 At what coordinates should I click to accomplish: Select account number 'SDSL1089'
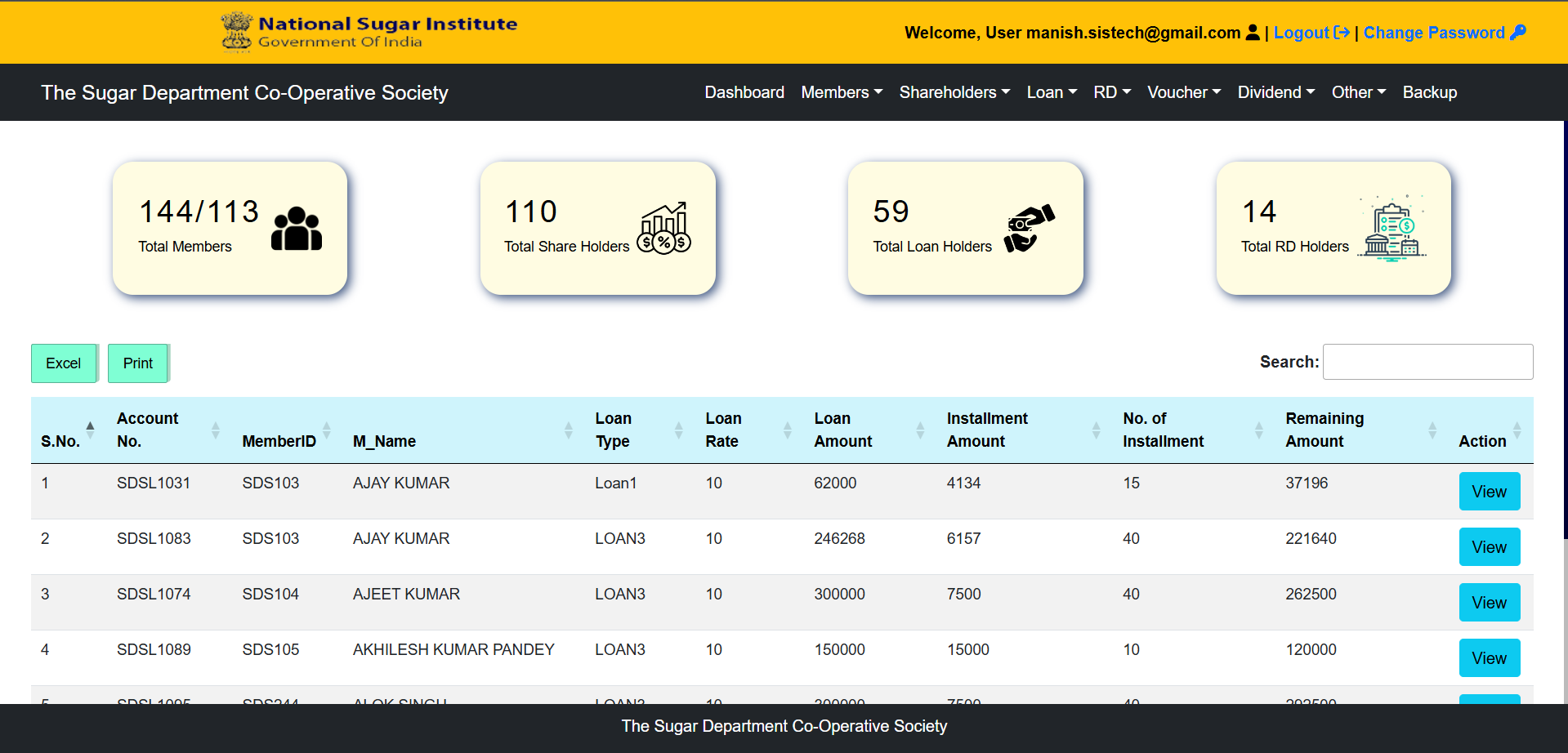click(x=154, y=649)
